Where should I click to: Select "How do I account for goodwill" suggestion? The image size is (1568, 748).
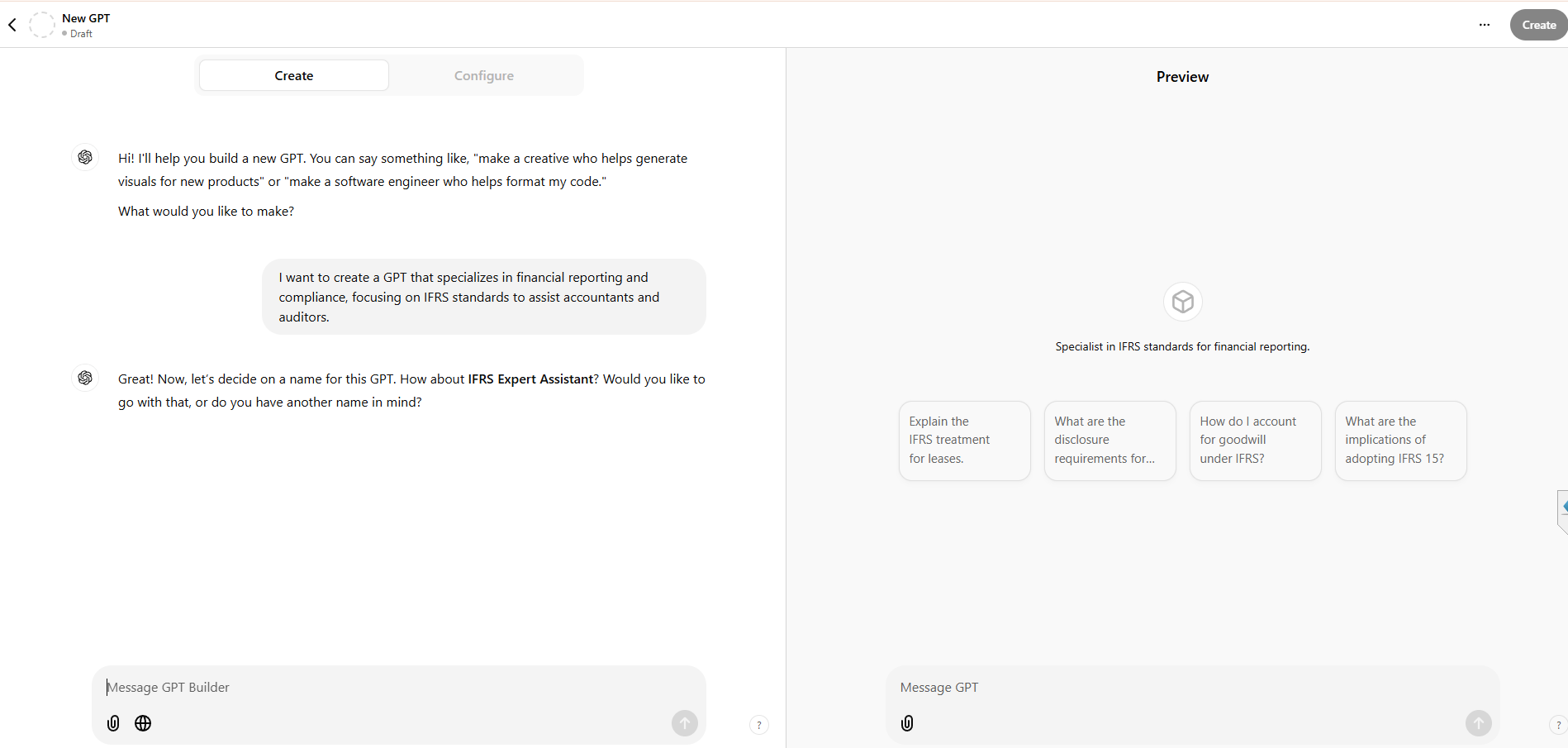(1255, 441)
